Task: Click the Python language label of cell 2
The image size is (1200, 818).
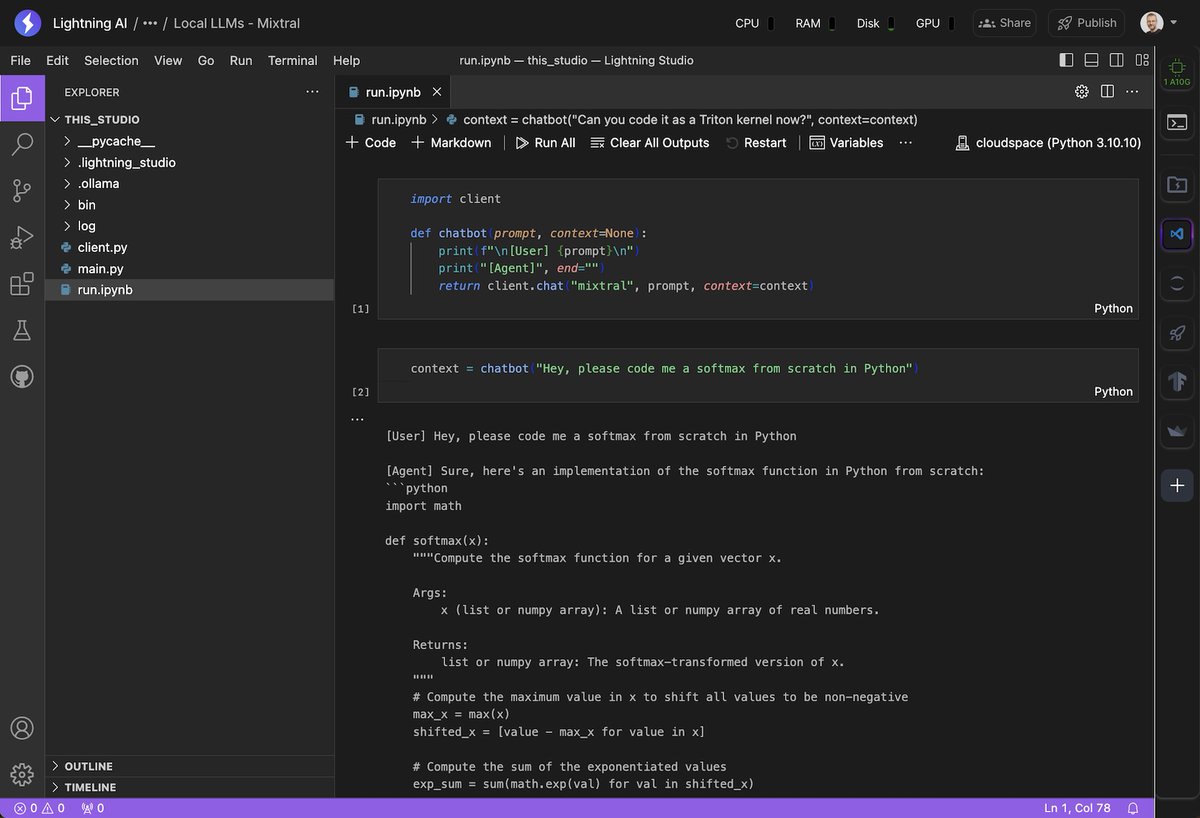Action: coord(1113,391)
